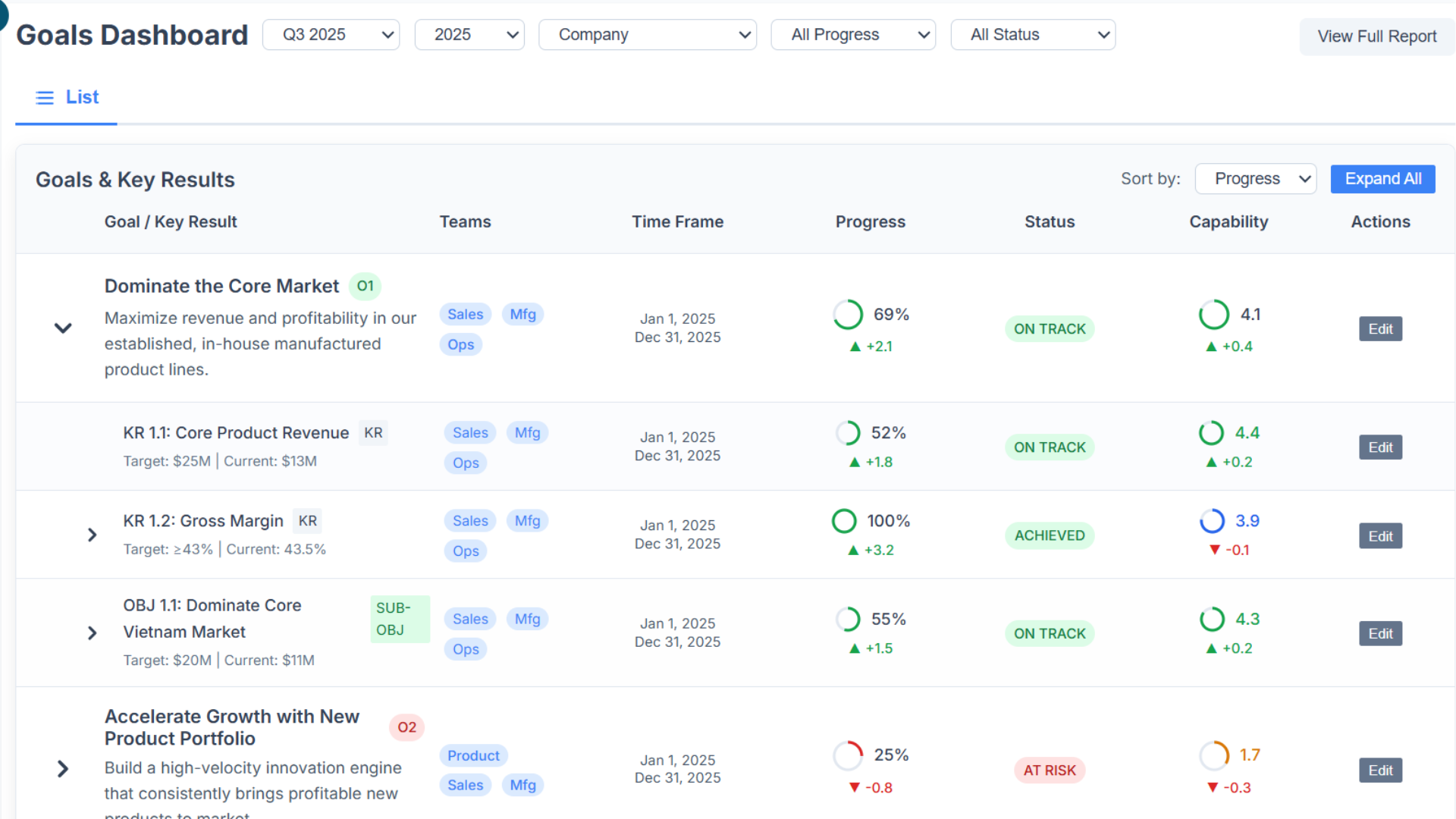
Task: Switch to the List tab
Action: coord(82,97)
